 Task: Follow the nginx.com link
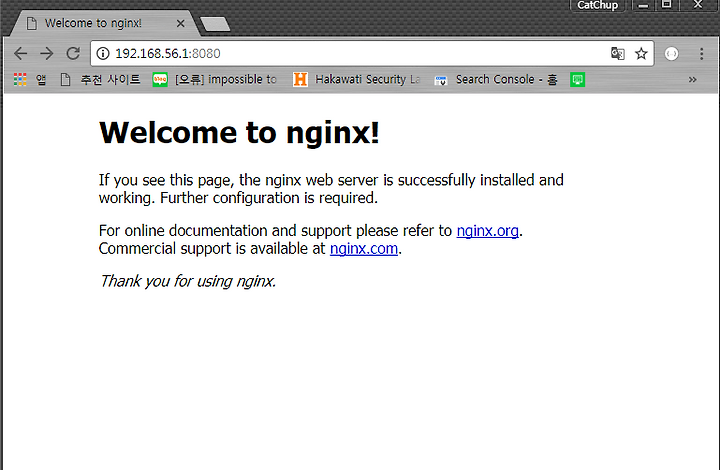point(364,248)
